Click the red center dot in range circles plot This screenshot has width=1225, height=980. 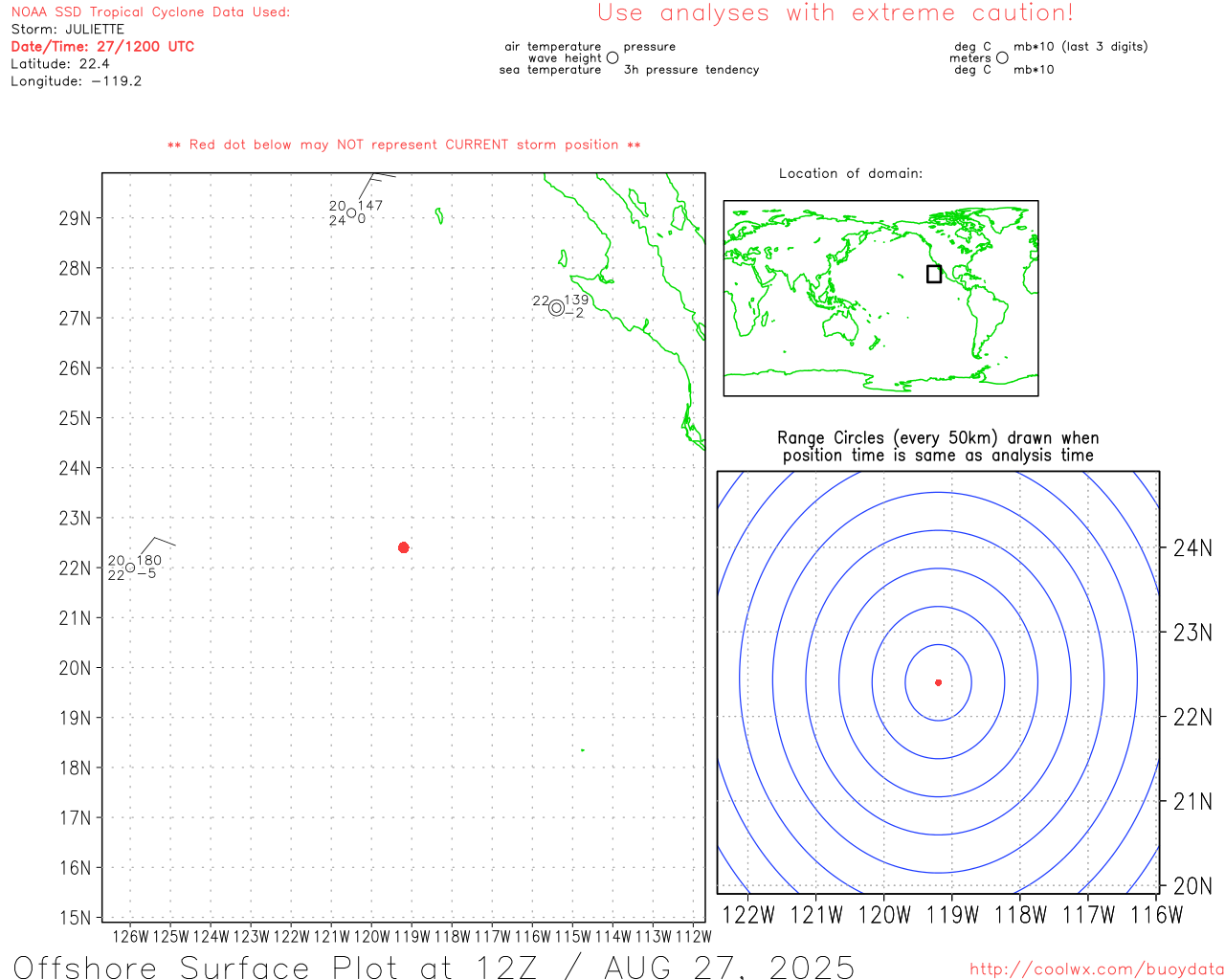point(939,682)
